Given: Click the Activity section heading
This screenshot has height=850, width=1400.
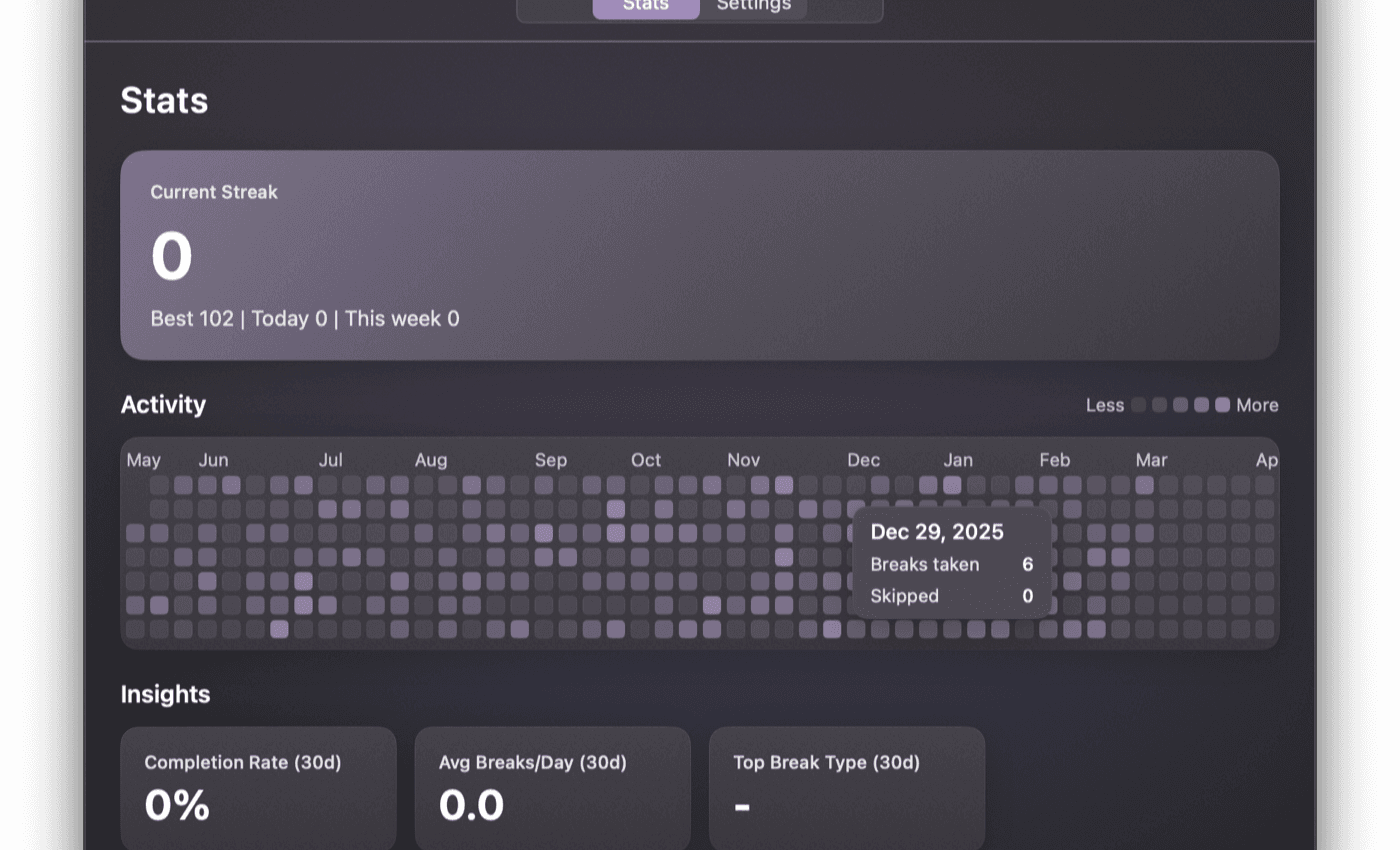Looking at the screenshot, I should (163, 404).
